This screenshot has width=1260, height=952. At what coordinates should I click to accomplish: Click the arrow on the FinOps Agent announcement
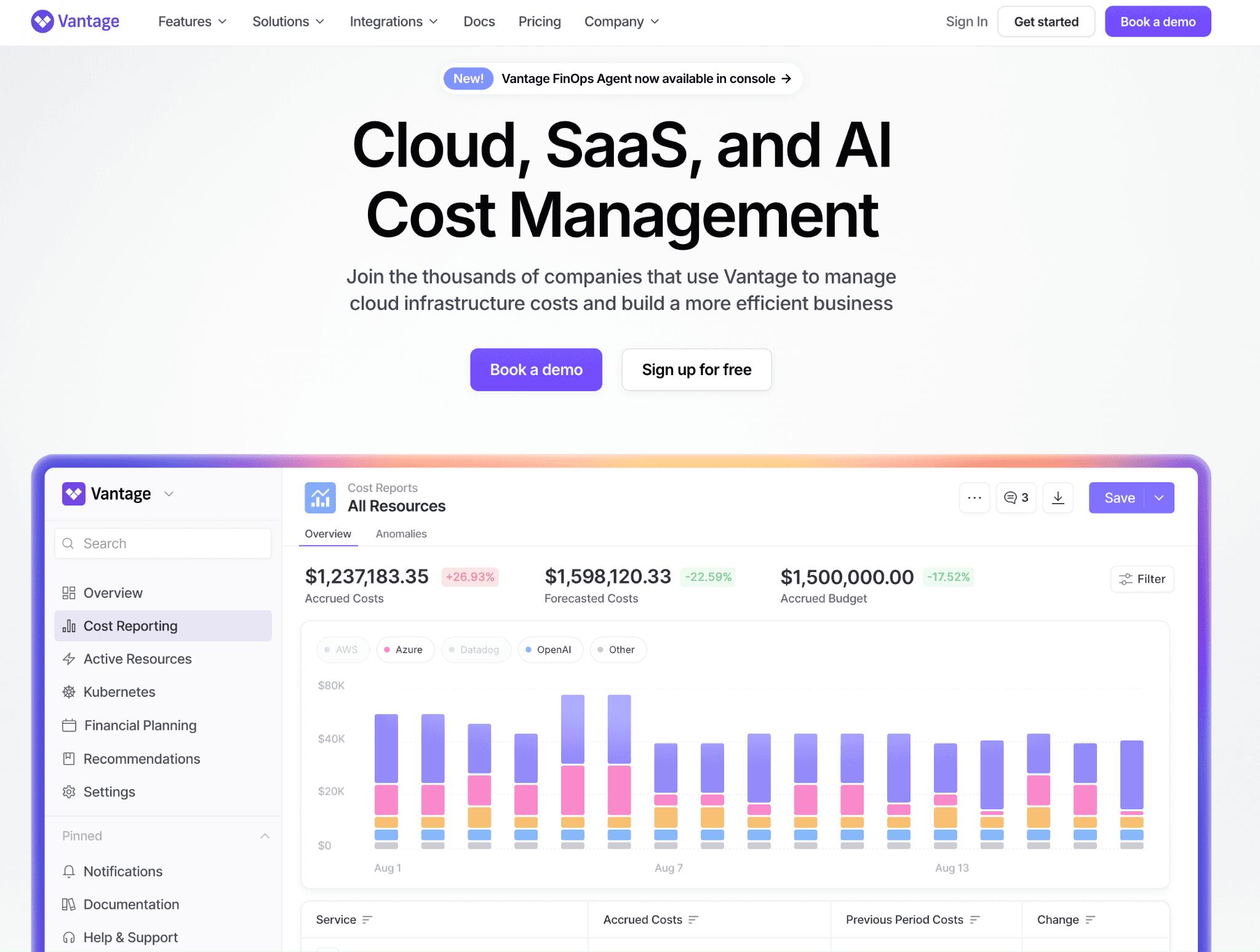pos(786,79)
